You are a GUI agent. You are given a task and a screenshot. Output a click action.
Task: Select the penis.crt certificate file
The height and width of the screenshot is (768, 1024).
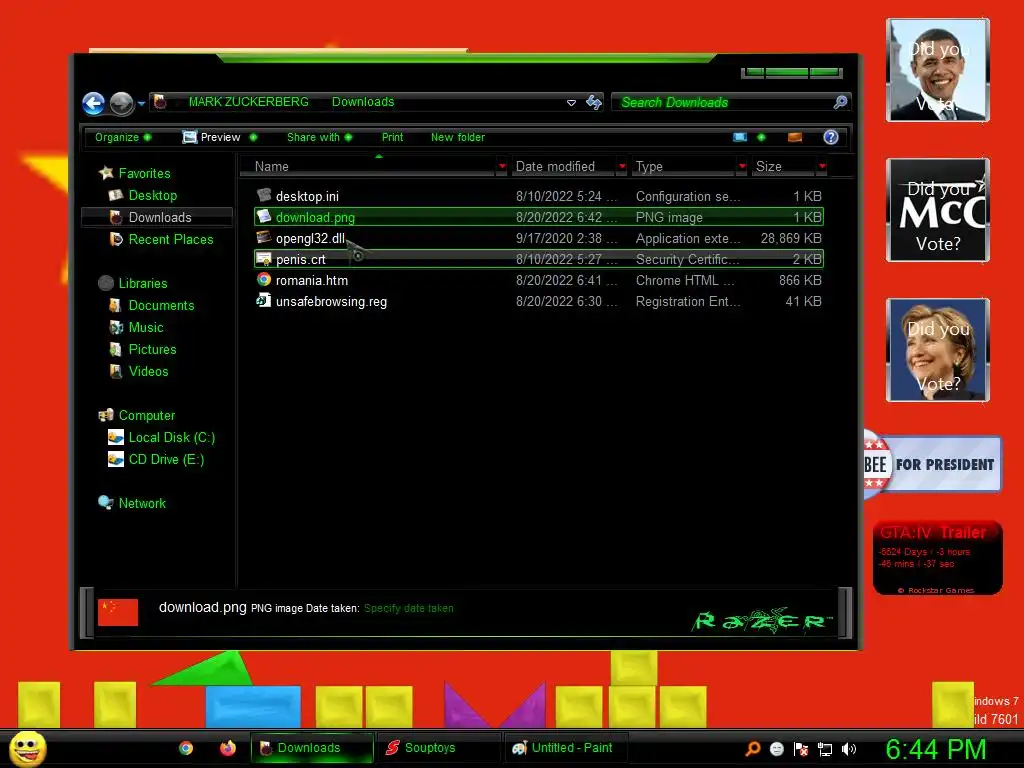539,259
